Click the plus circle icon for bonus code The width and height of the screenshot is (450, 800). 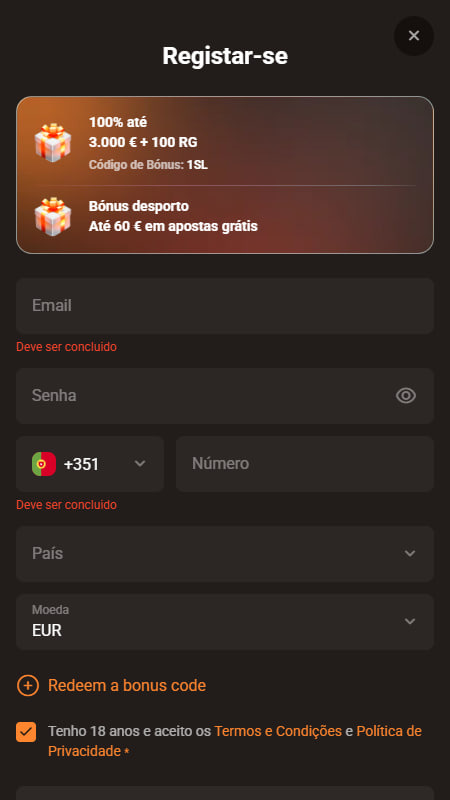tap(28, 685)
